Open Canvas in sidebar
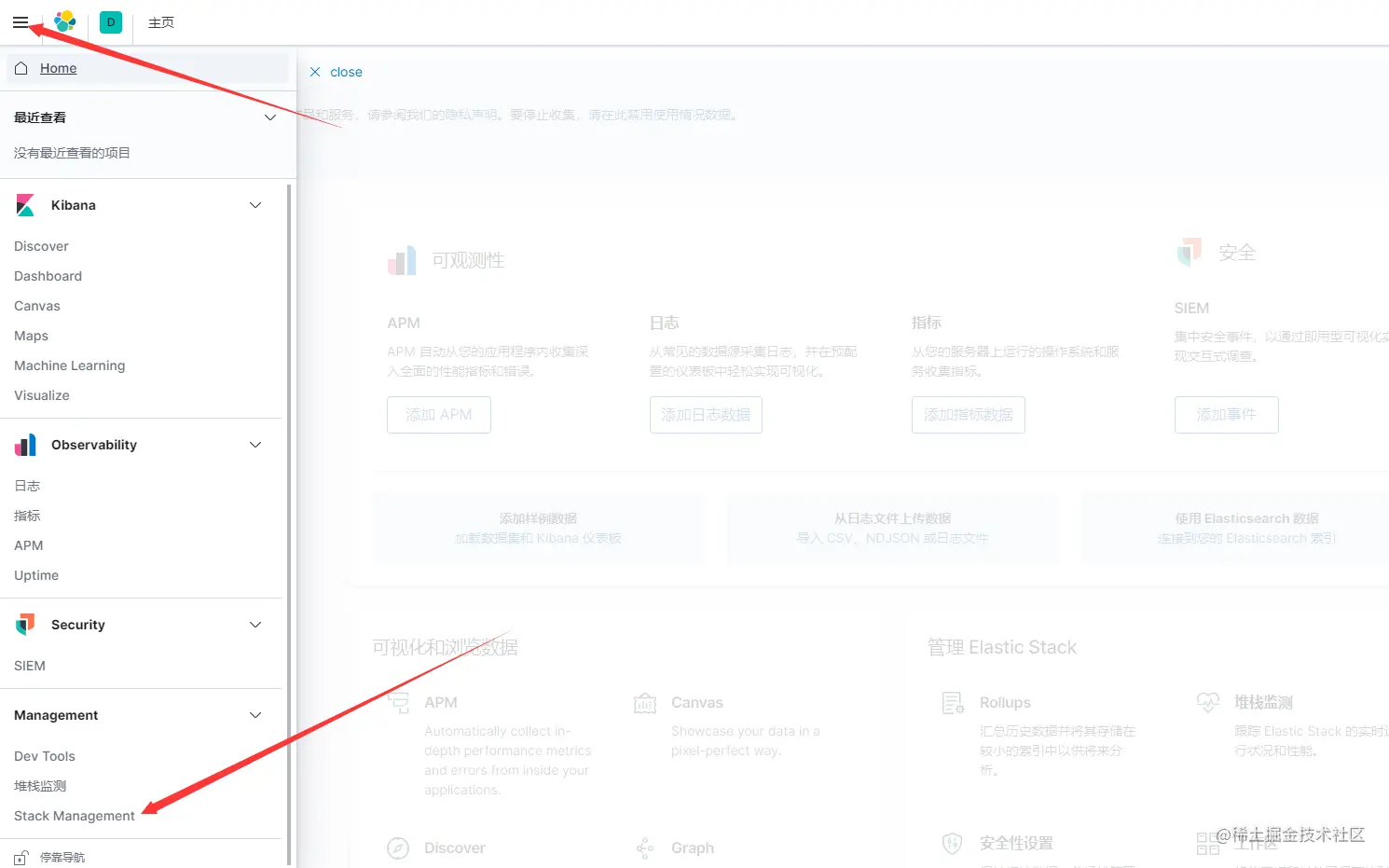The height and width of the screenshot is (868, 1389). pyautogui.click(x=37, y=306)
